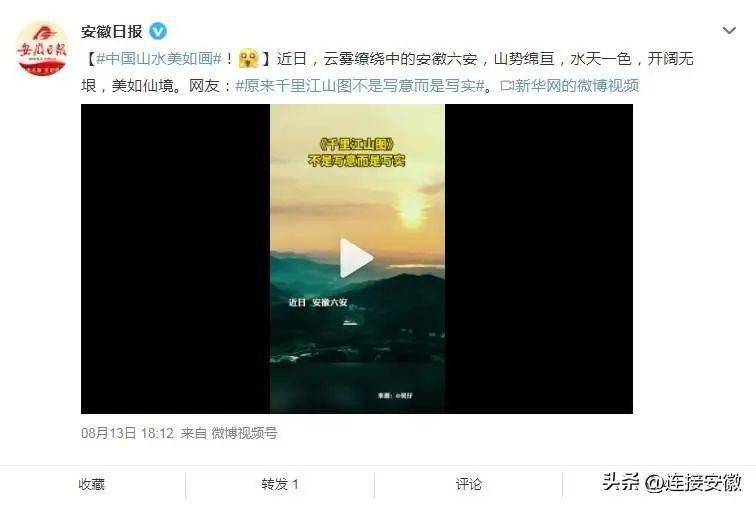Click the 08月13日 18:12 timestamp

pyautogui.click(x=127, y=433)
